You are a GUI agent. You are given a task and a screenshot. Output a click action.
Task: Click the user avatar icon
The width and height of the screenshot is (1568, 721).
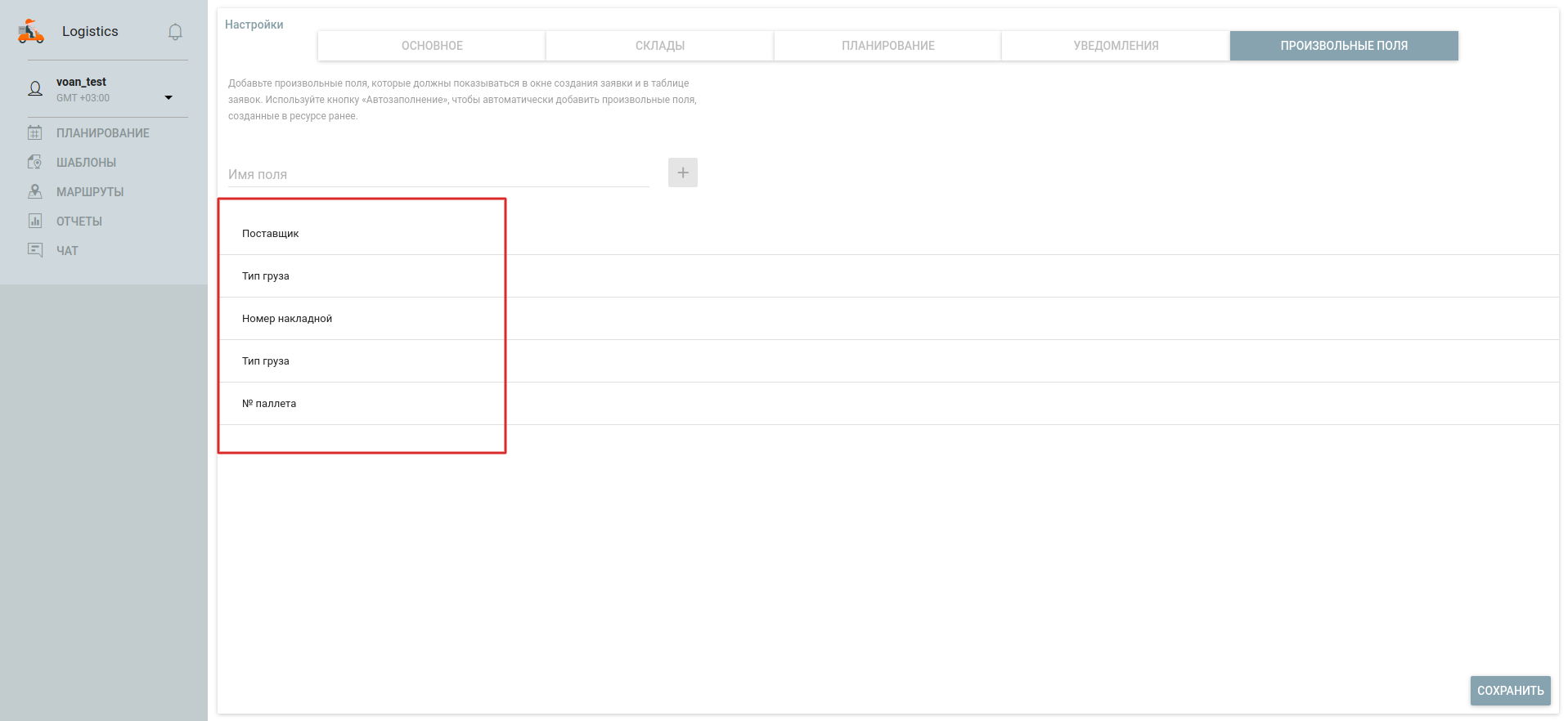pos(35,89)
